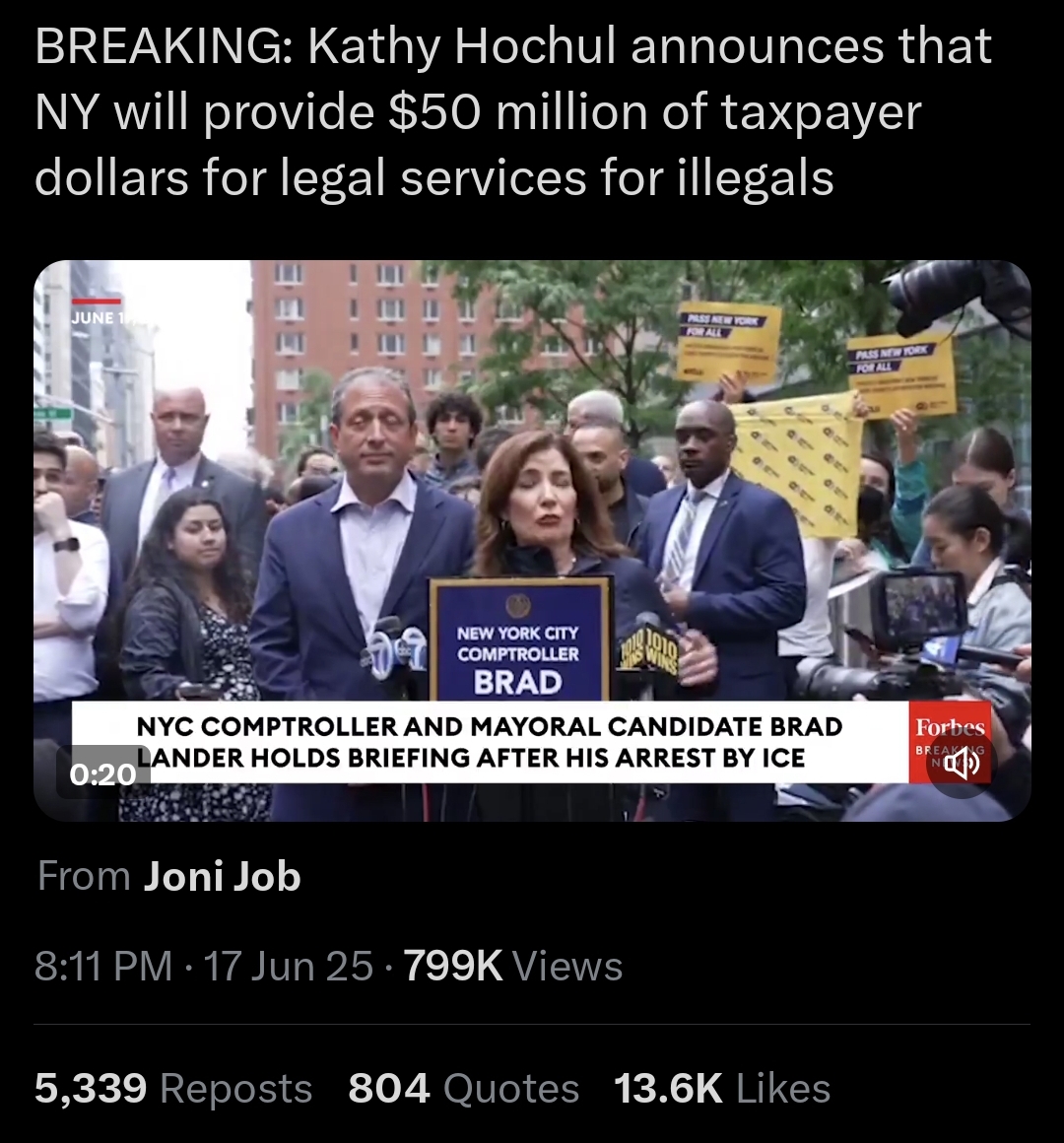Tap the NYC Comptroller caption banner
Image resolution: width=1064 pixels, height=1143 pixels.
point(490,742)
